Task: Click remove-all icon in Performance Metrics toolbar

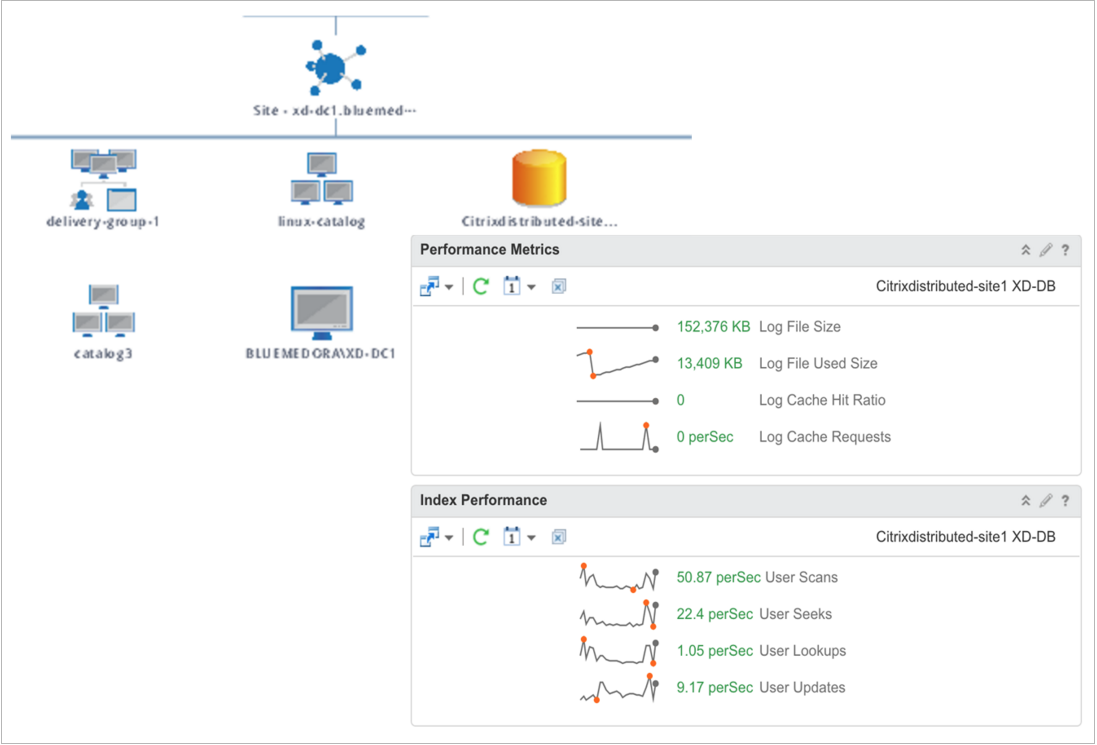Action: pyautogui.click(x=558, y=286)
